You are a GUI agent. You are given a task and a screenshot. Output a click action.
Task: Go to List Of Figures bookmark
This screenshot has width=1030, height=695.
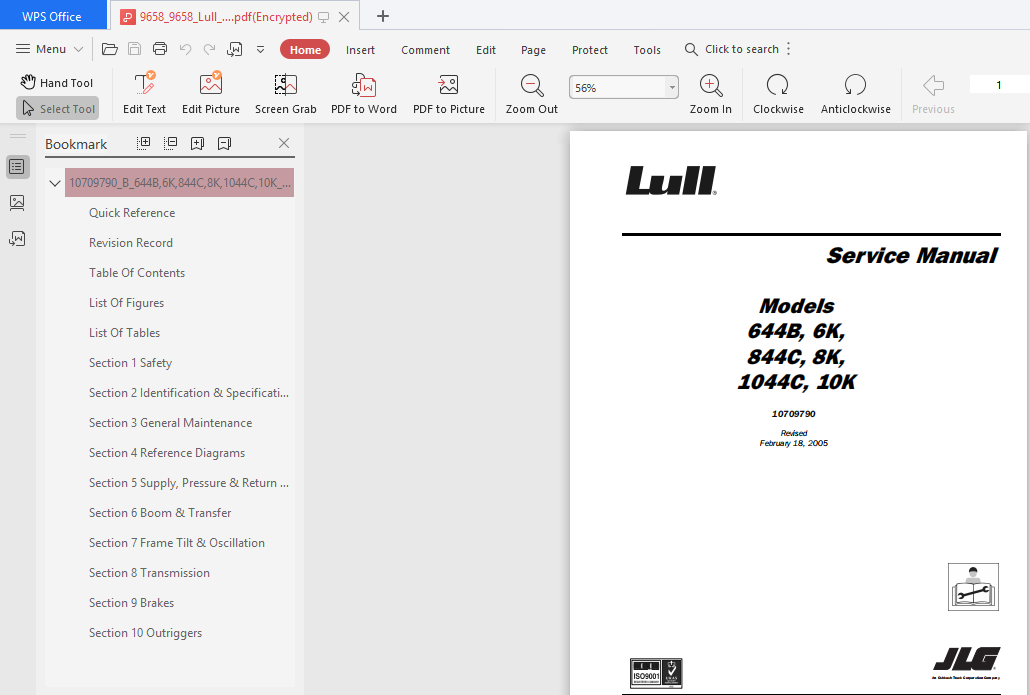click(x=126, y=303)
